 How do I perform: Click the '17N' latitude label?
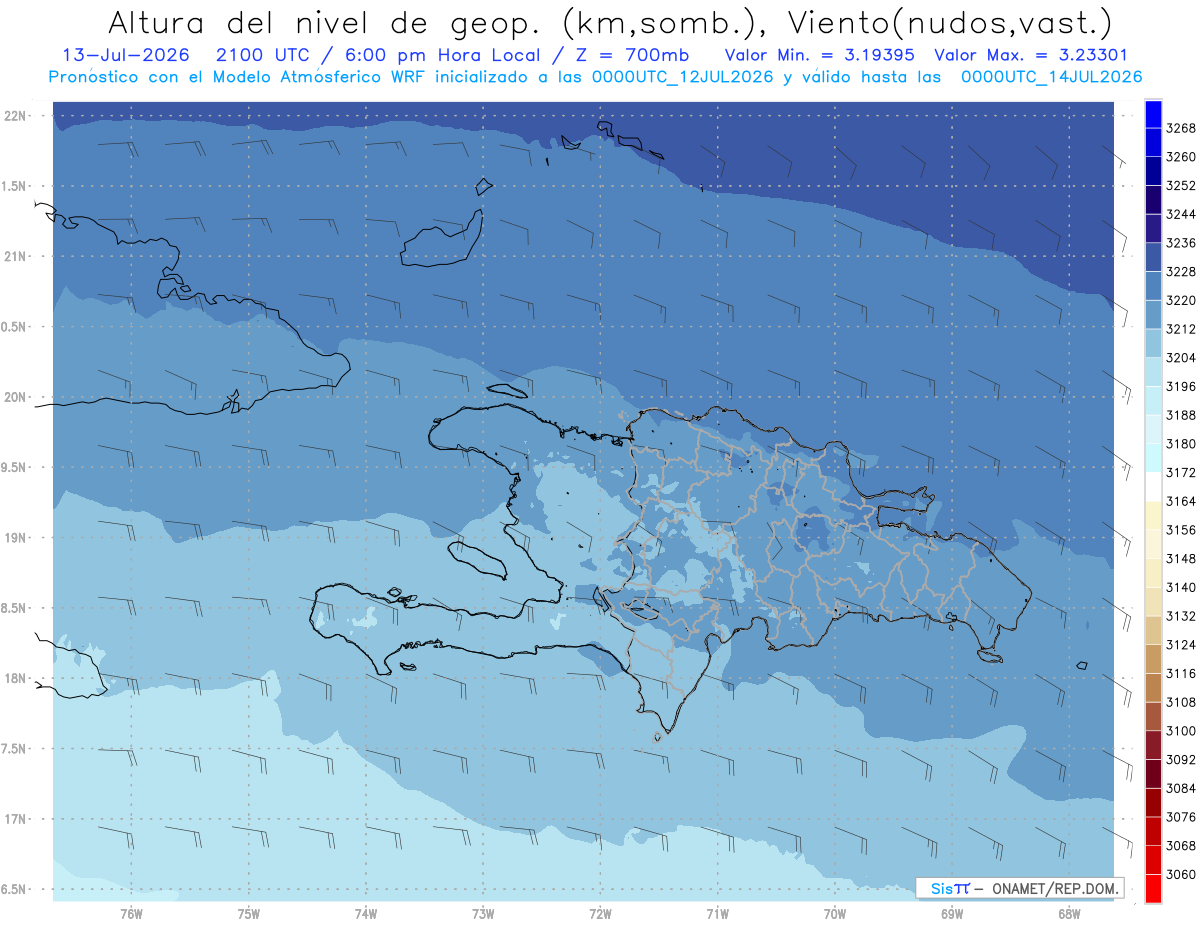(x=15, y=820)
